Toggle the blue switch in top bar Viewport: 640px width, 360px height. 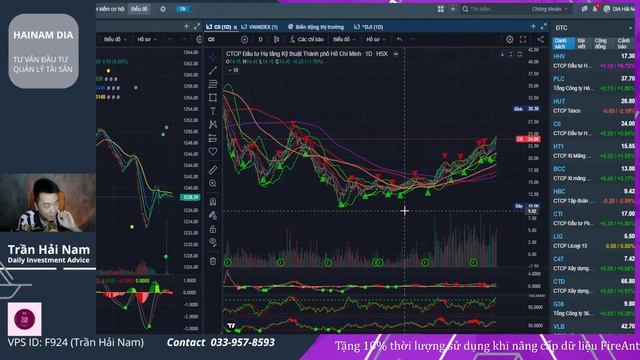[x=183, y=9]
